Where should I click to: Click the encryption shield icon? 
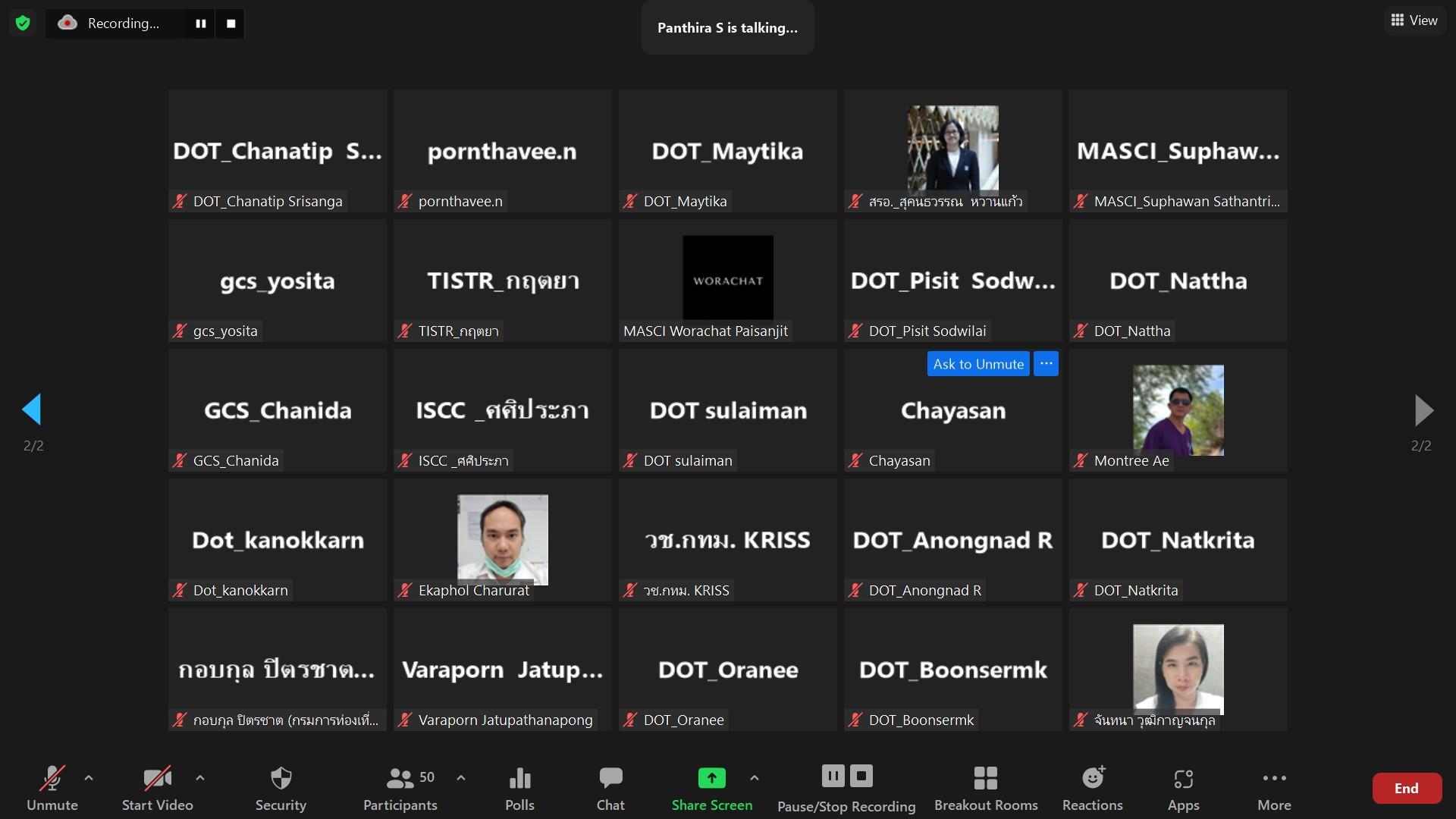pos(23,24)
